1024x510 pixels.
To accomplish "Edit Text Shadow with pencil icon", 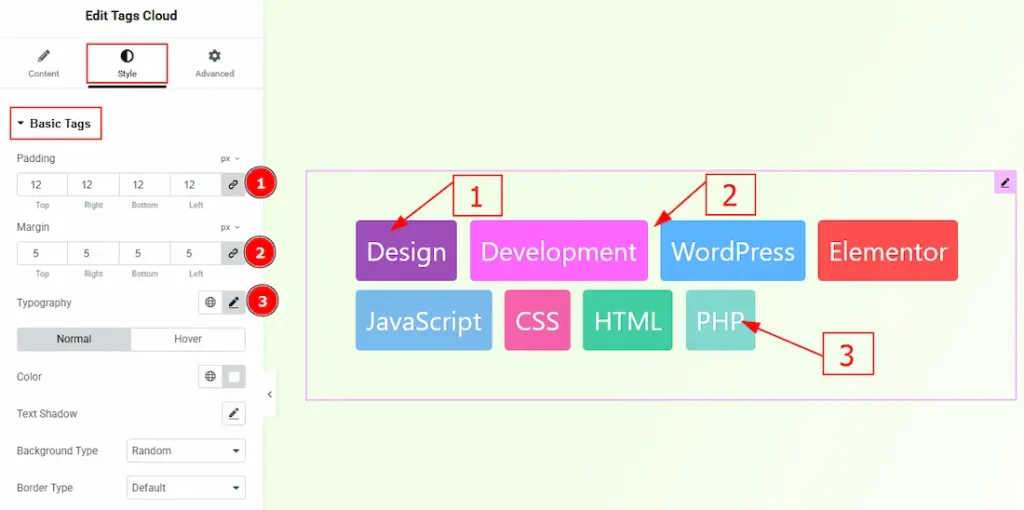I will (233, 414).
